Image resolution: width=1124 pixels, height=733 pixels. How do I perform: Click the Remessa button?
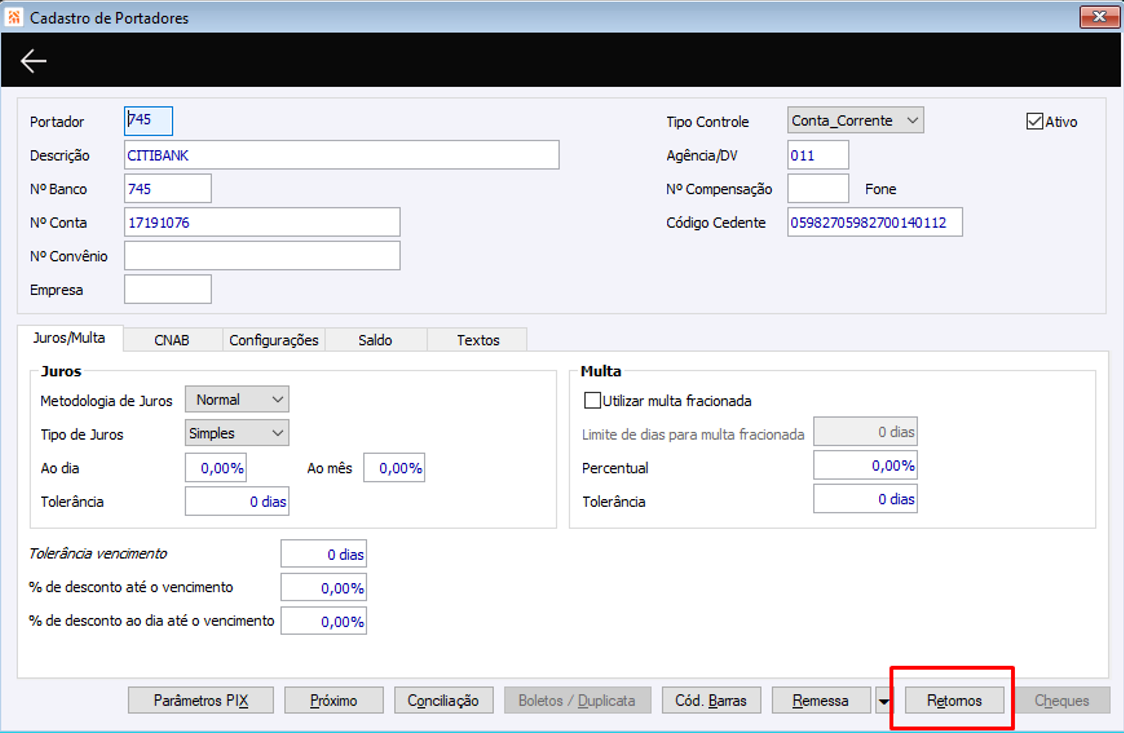point(821,700)
